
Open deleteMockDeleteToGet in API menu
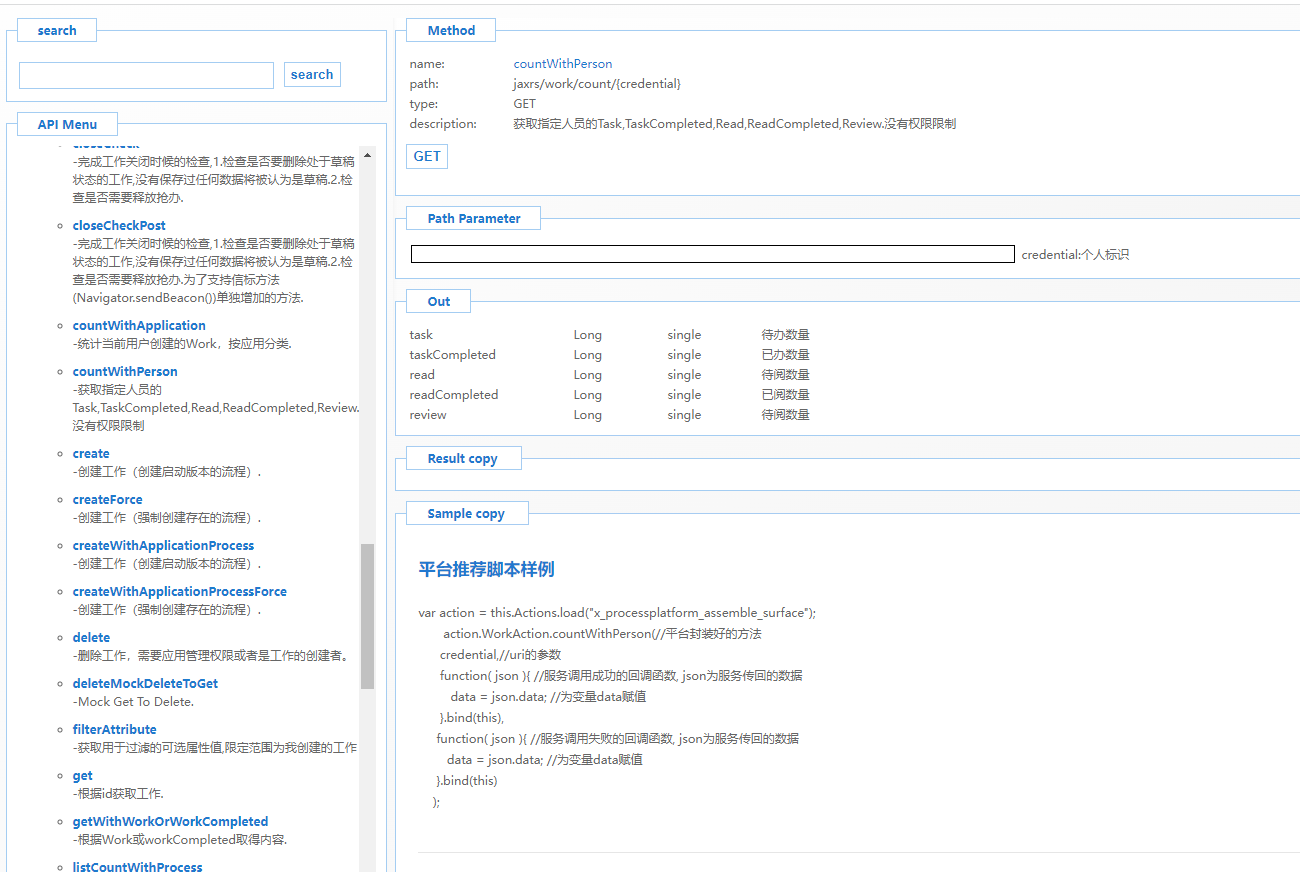(145, 683)
